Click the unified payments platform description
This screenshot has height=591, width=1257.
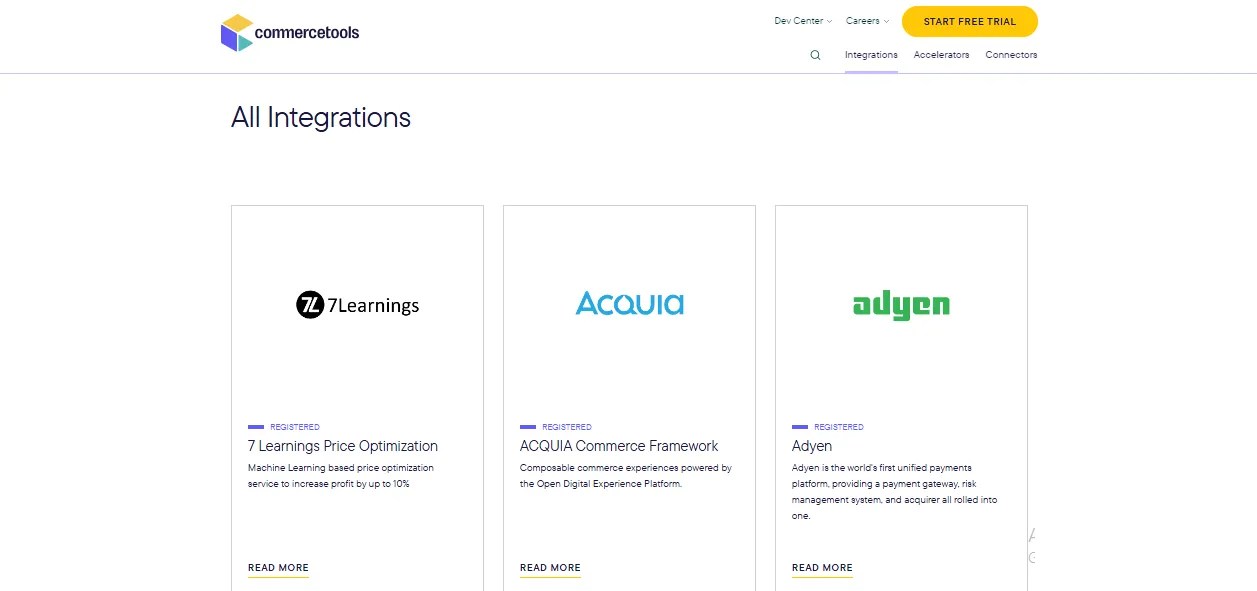click(x=894, y=492)
